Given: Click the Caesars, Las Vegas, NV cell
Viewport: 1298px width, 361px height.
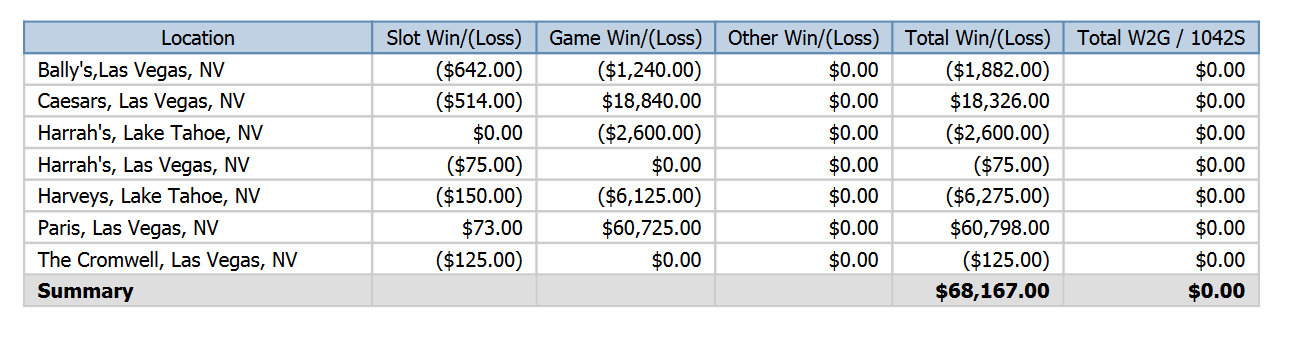Looking at the screenshot, I should pyautogui.click(x=198, y=101).
